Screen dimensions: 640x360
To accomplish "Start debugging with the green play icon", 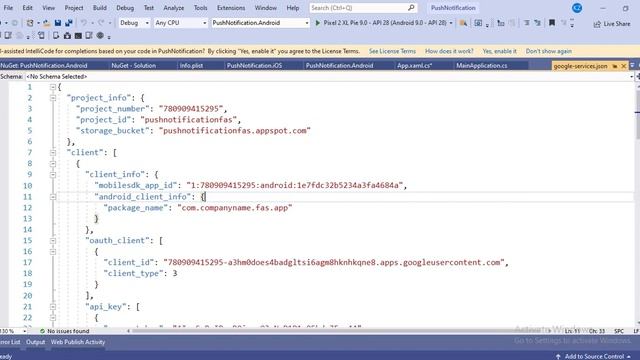I will pyautogui.click(x=318, y=23).
